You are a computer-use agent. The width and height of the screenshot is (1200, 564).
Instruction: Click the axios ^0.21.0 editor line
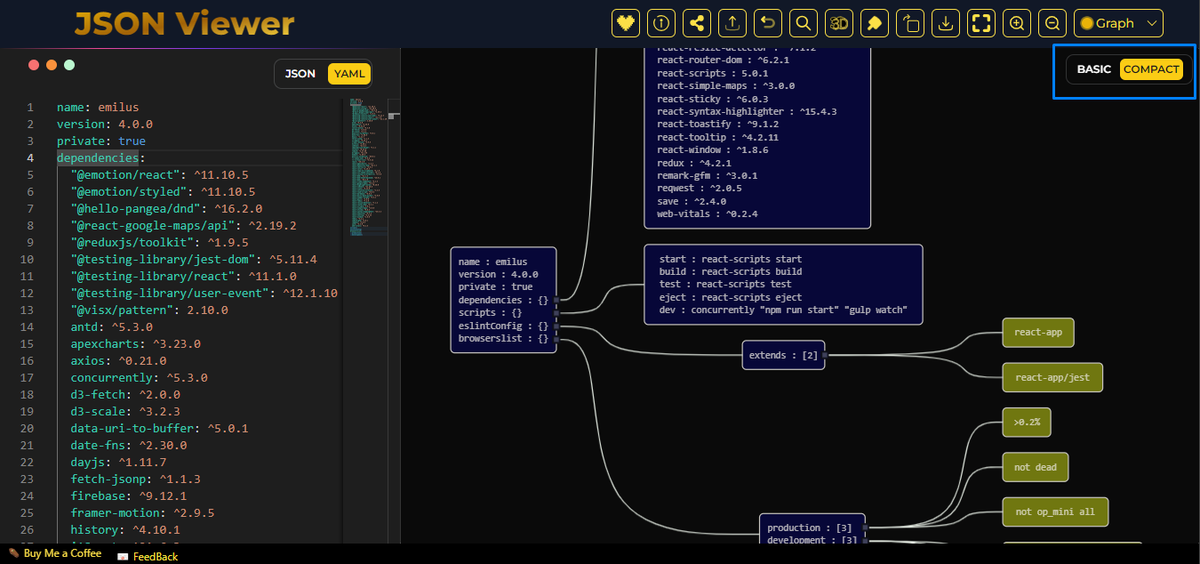[x=118, y=361]
